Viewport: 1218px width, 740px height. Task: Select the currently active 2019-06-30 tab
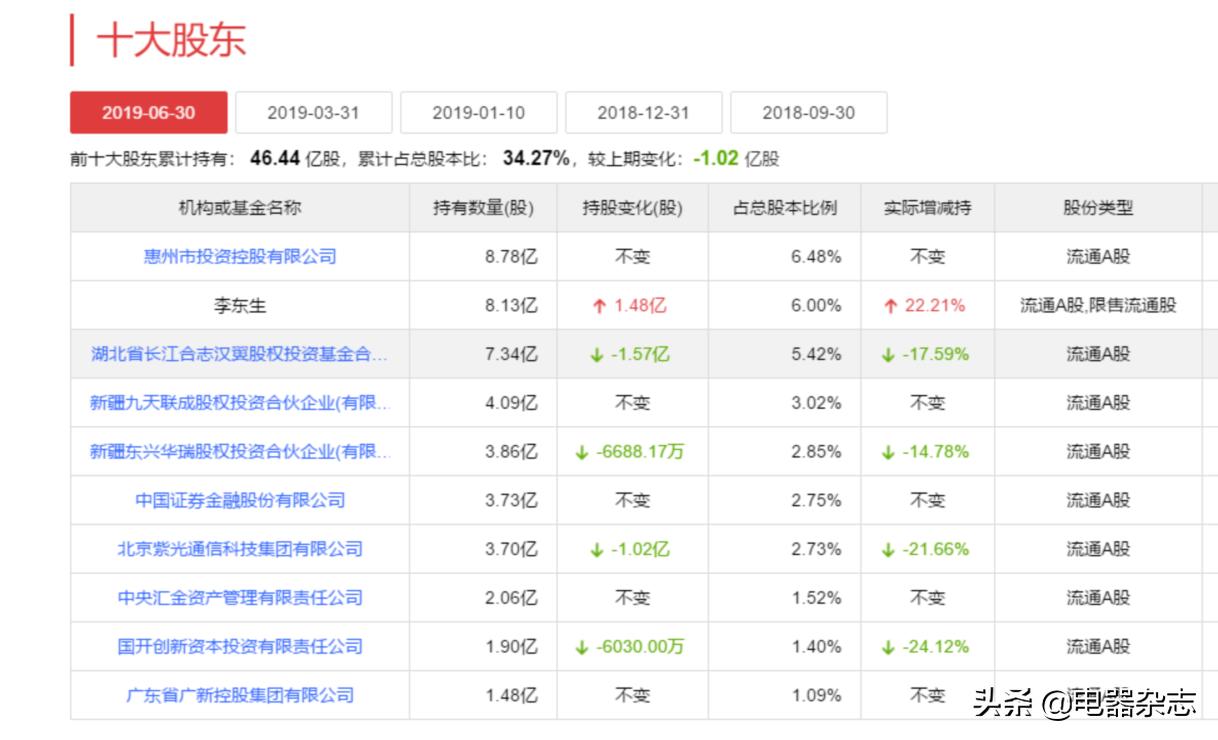[148, 112]
